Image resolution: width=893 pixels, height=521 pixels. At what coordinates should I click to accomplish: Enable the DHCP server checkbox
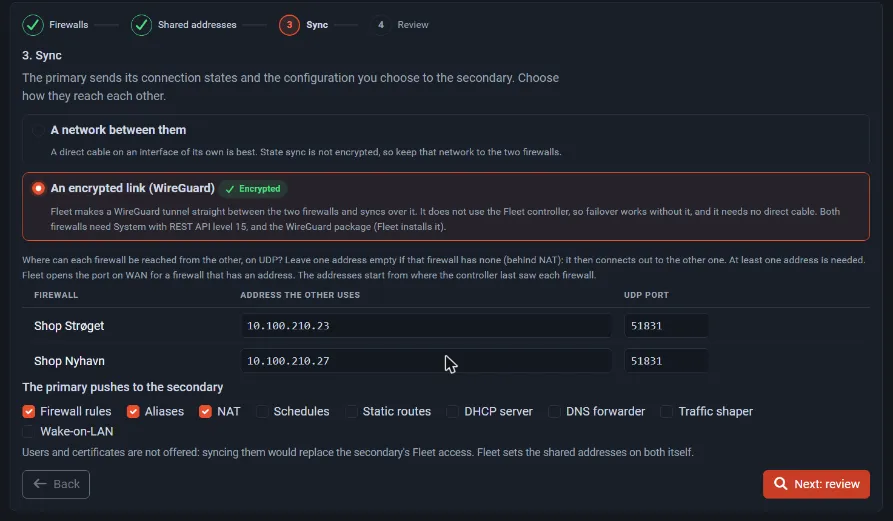452,411
